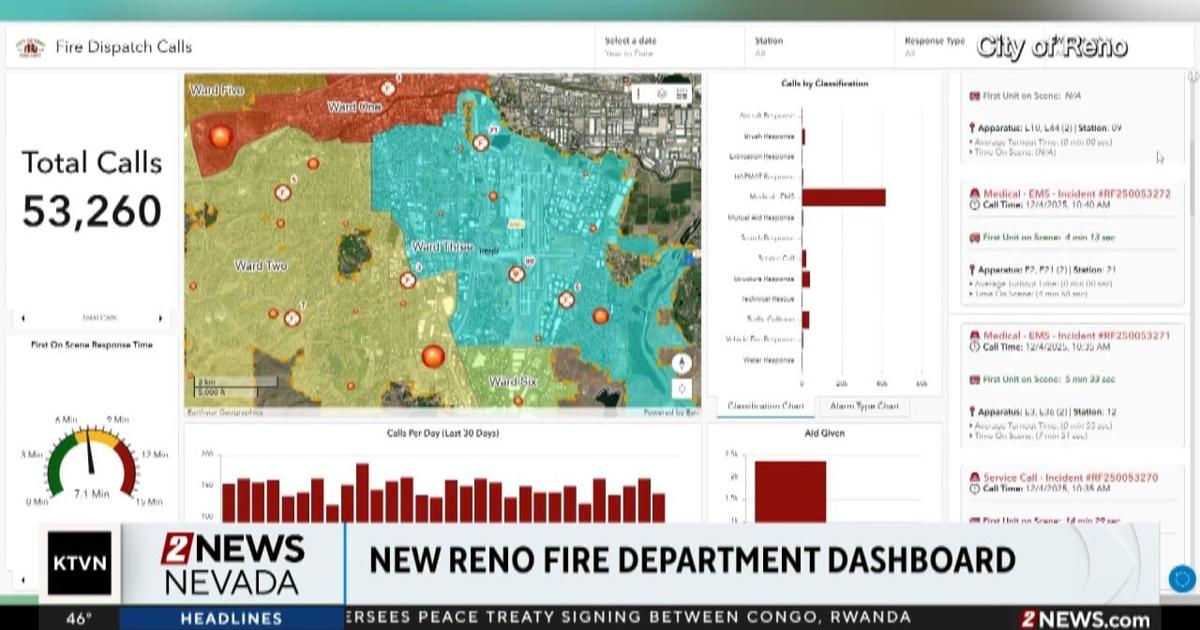Click the left arrow below the response gauge
1200x630 pixels.
23,578
